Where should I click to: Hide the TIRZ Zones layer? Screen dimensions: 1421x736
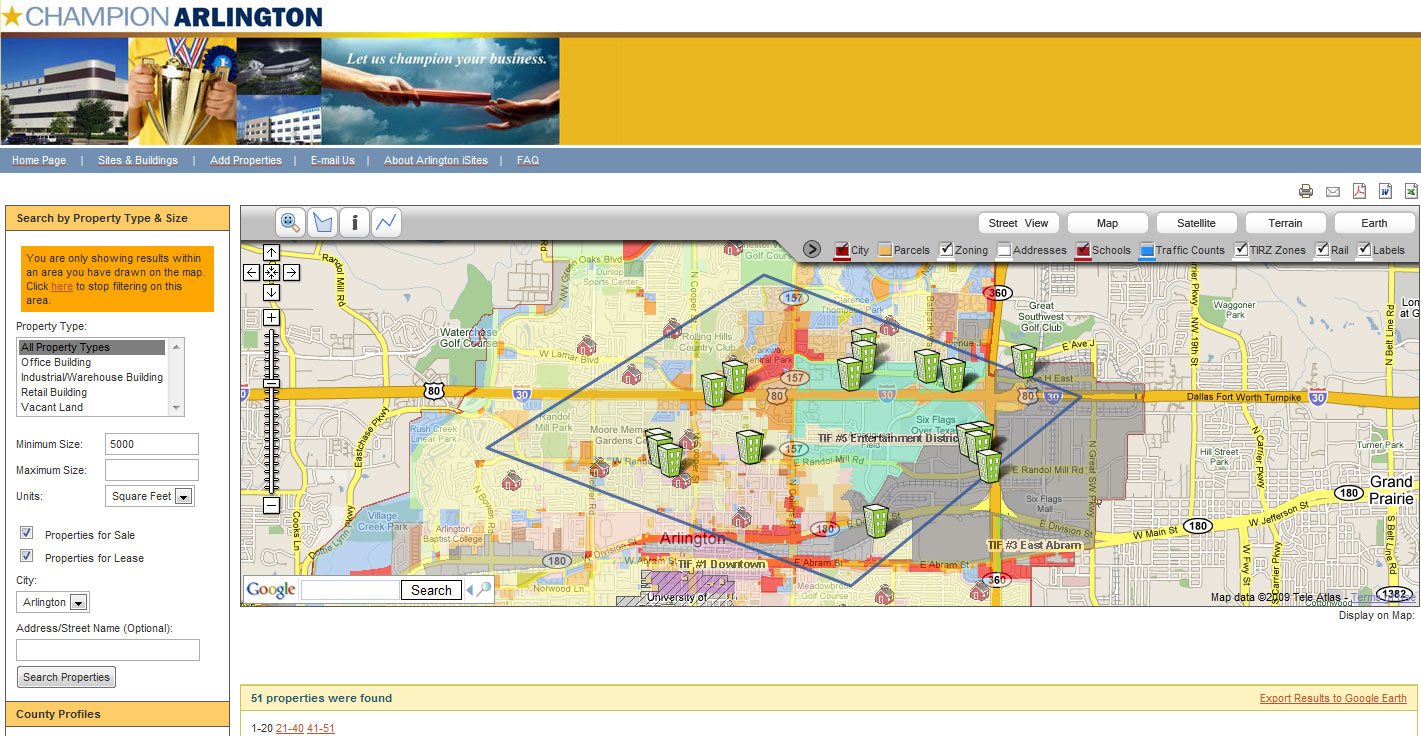1241,250
